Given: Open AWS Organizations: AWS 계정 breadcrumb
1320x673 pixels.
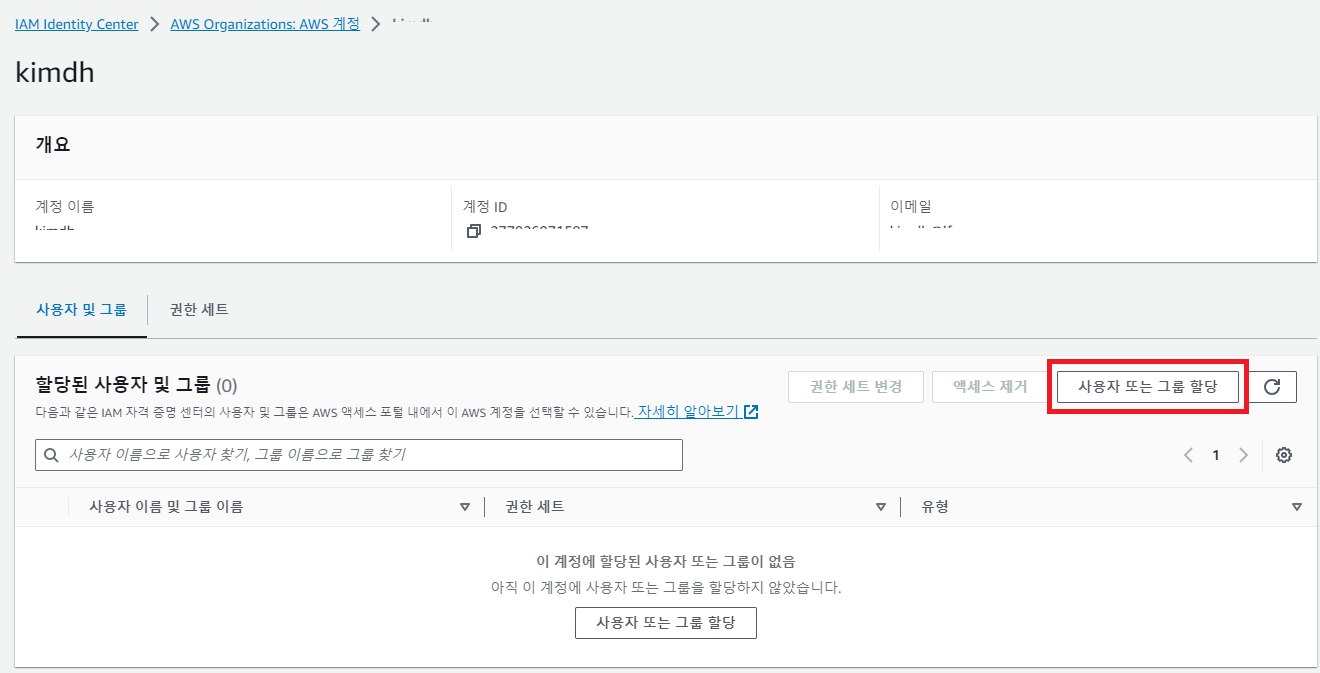Looking at the screenshot, I should [x=265, y=24].
